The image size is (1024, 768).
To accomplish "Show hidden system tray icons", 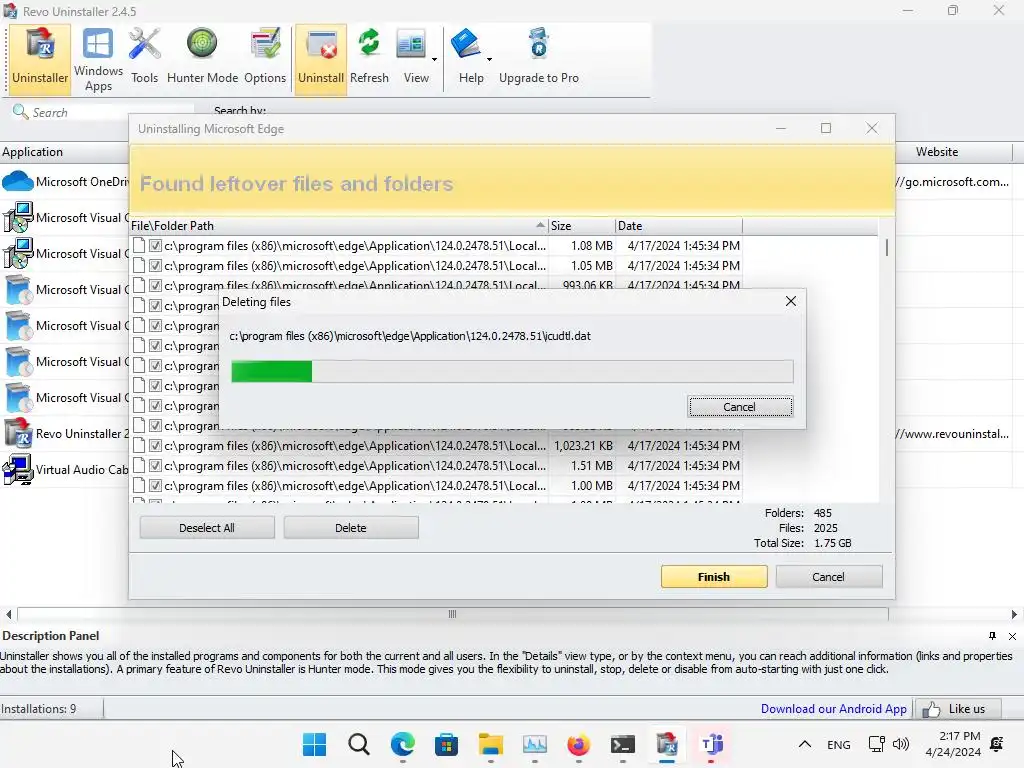I will point(805,744).
